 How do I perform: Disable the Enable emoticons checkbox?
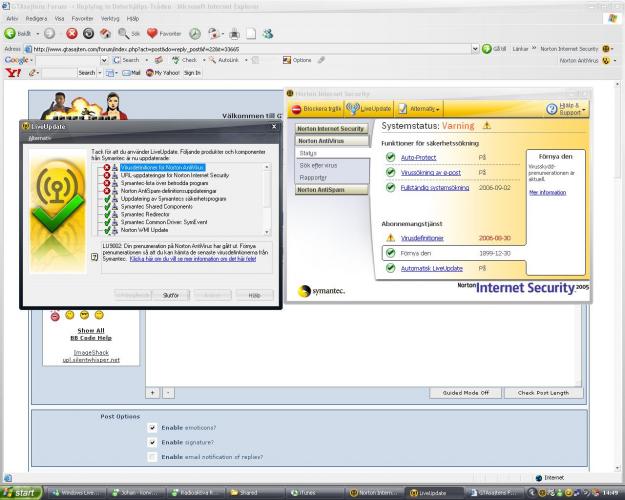point(152,427)
